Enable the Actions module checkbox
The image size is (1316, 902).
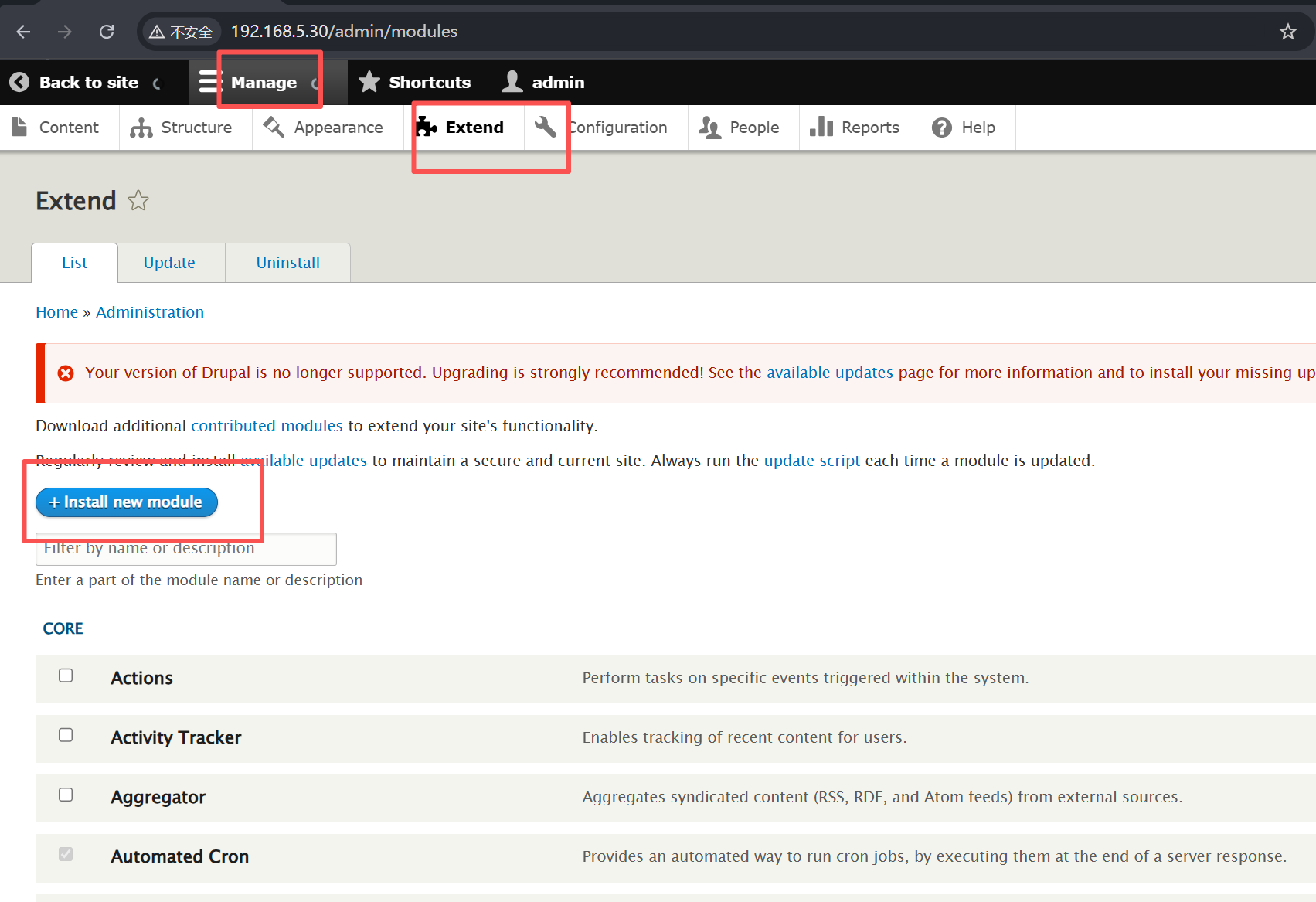click(x=66, y=676)
